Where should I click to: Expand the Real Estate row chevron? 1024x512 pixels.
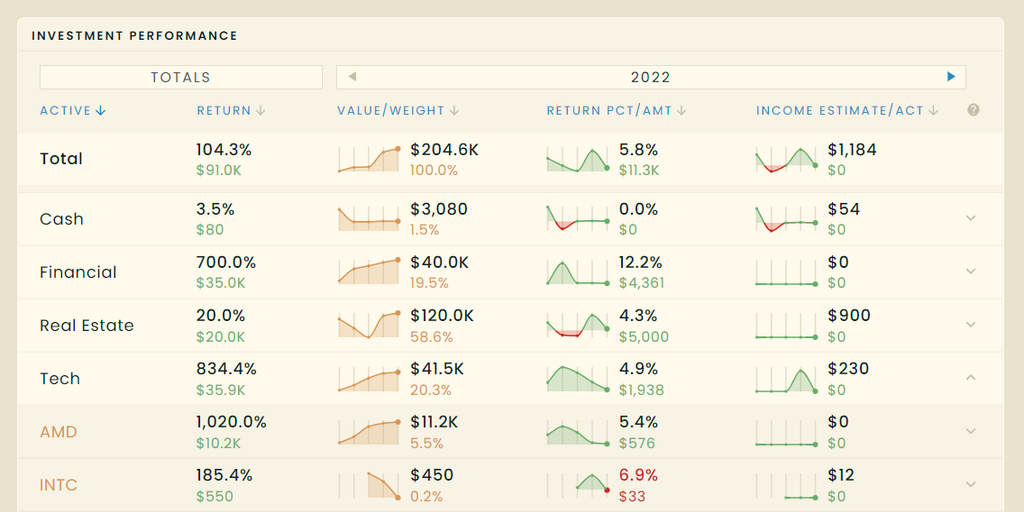(x=970, y=324)
